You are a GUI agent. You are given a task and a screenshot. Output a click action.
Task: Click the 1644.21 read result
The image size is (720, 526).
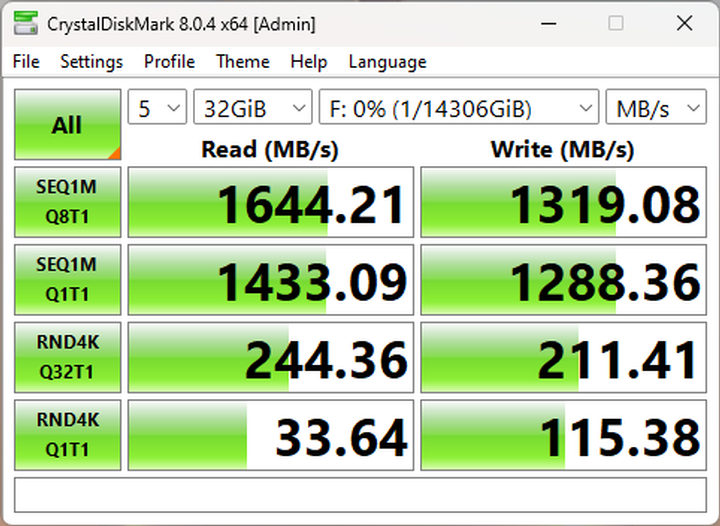[270, 202]
